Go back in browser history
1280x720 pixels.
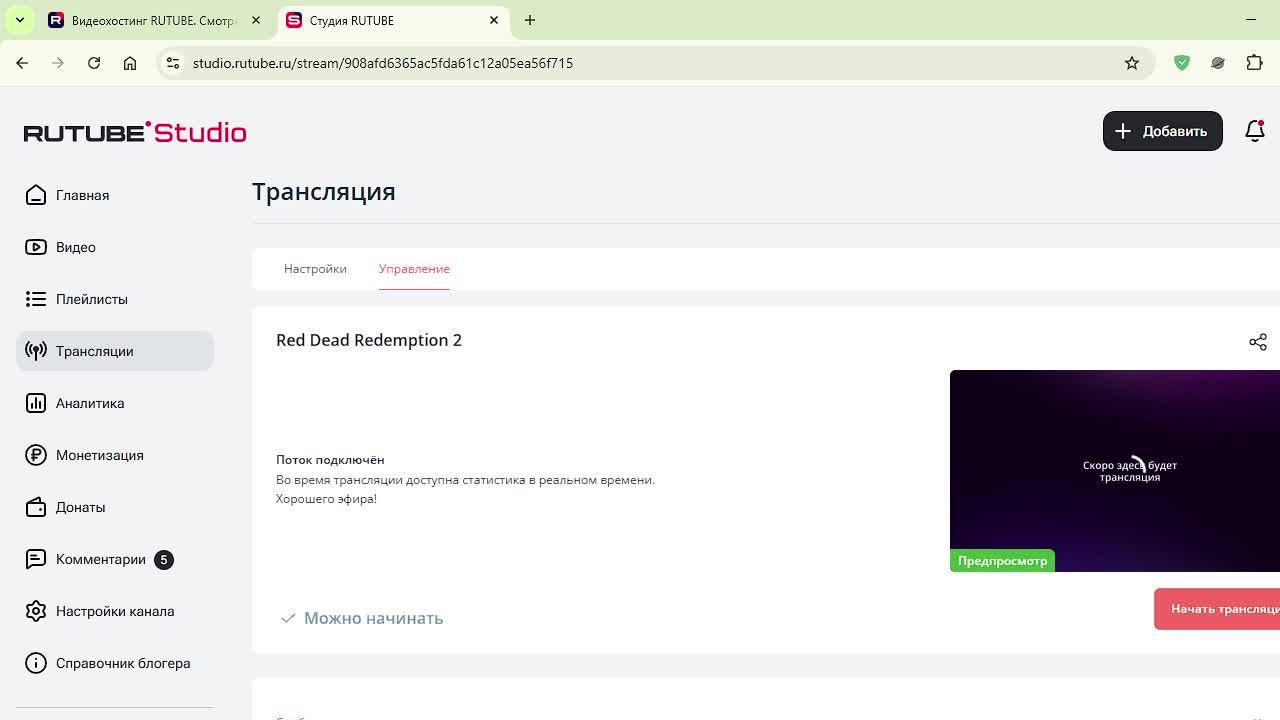[x=22, y=63]
